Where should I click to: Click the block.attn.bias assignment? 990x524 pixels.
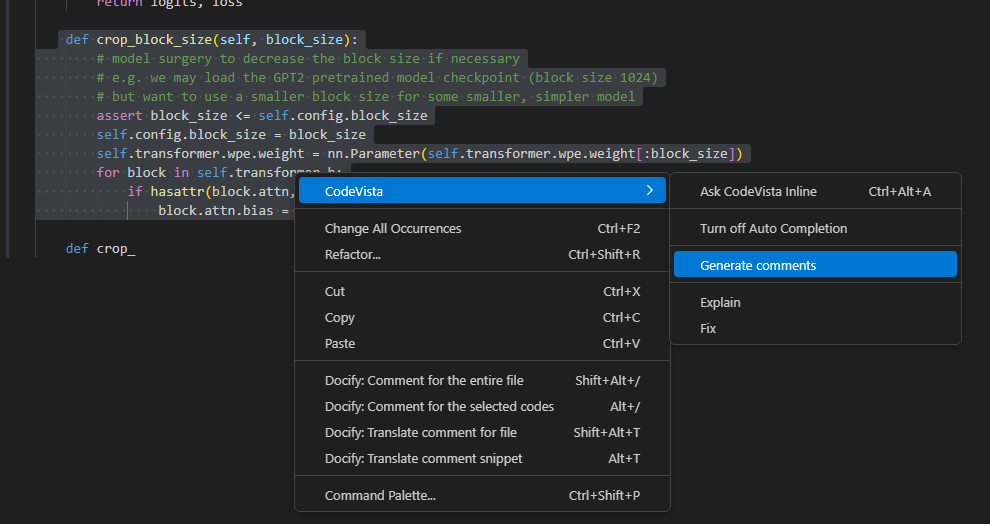(224, 210)
